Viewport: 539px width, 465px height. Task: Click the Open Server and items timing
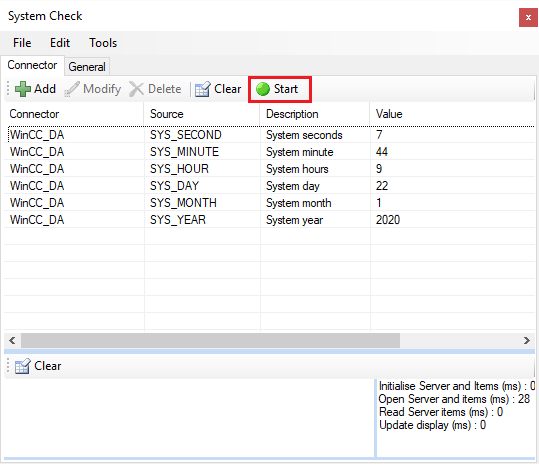click(454, 399)
